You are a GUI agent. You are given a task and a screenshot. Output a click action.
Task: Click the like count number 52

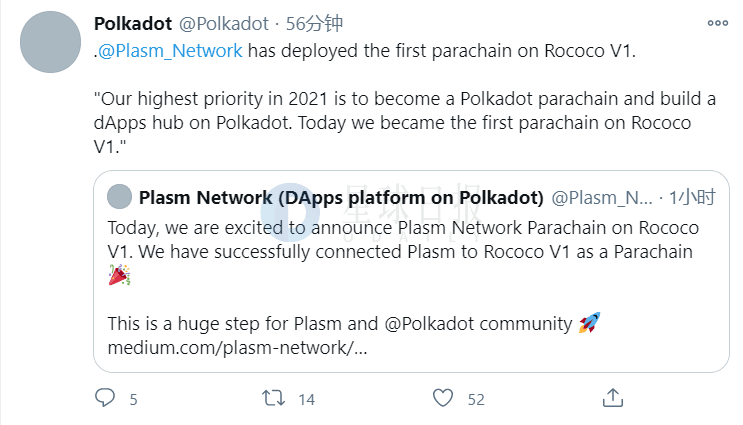(476, 399)
